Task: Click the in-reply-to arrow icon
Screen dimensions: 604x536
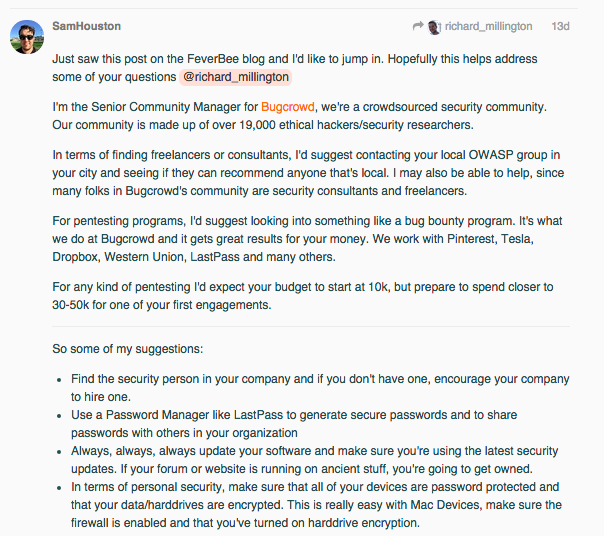Action: coord(418,26)
